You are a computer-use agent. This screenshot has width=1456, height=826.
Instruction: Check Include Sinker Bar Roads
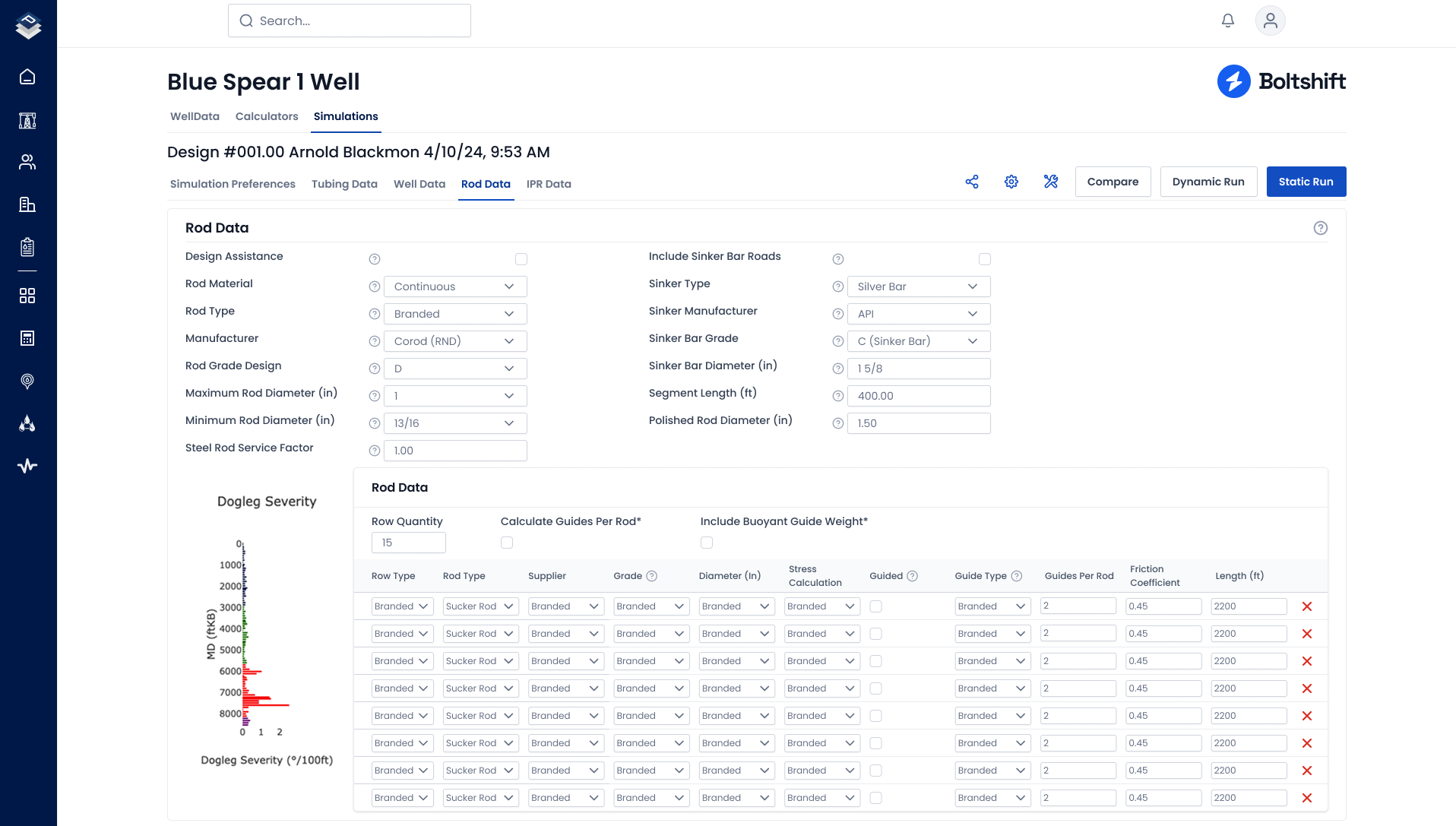(x=985, y=259)
